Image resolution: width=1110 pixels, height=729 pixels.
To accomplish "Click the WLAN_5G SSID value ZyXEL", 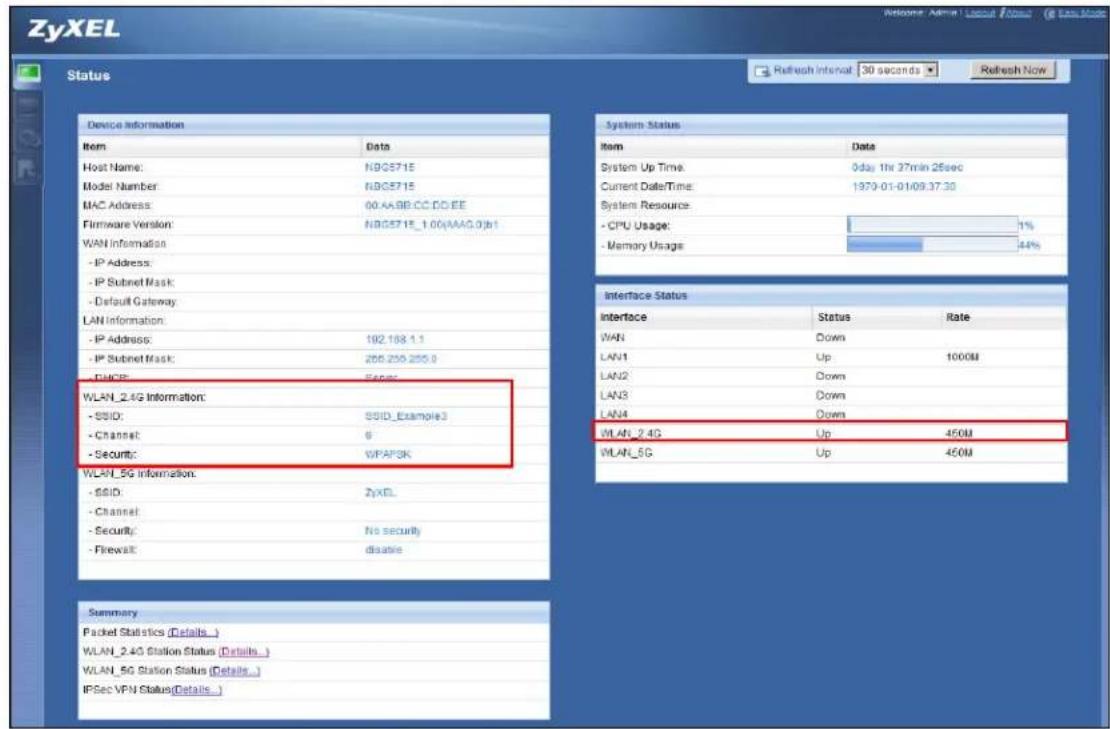I will 380,493.
